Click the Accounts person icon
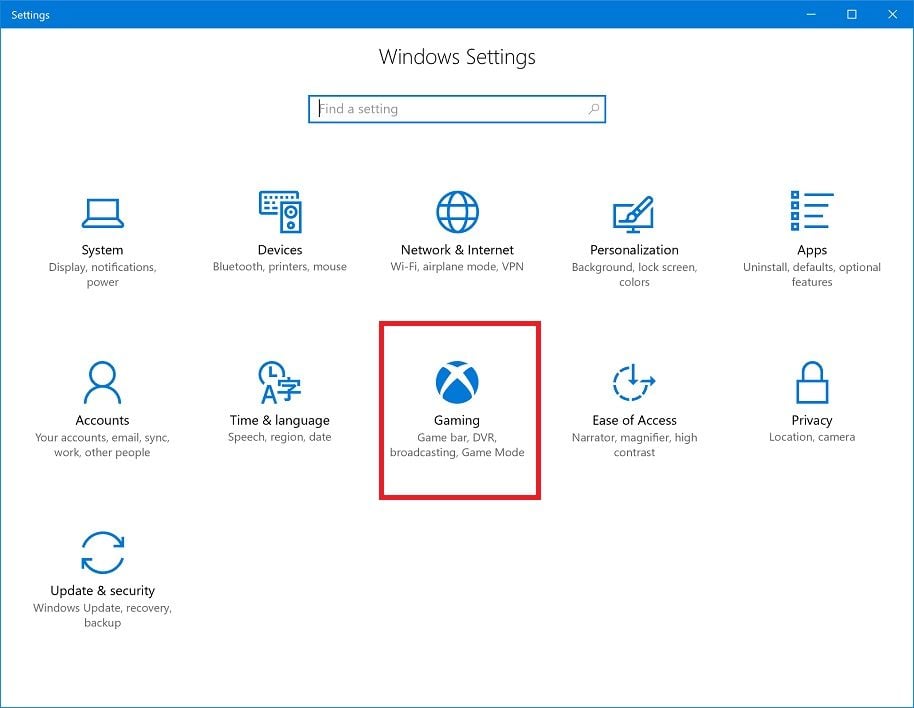The height and width of the screenshot is (708, 914). tap(102, 382)
